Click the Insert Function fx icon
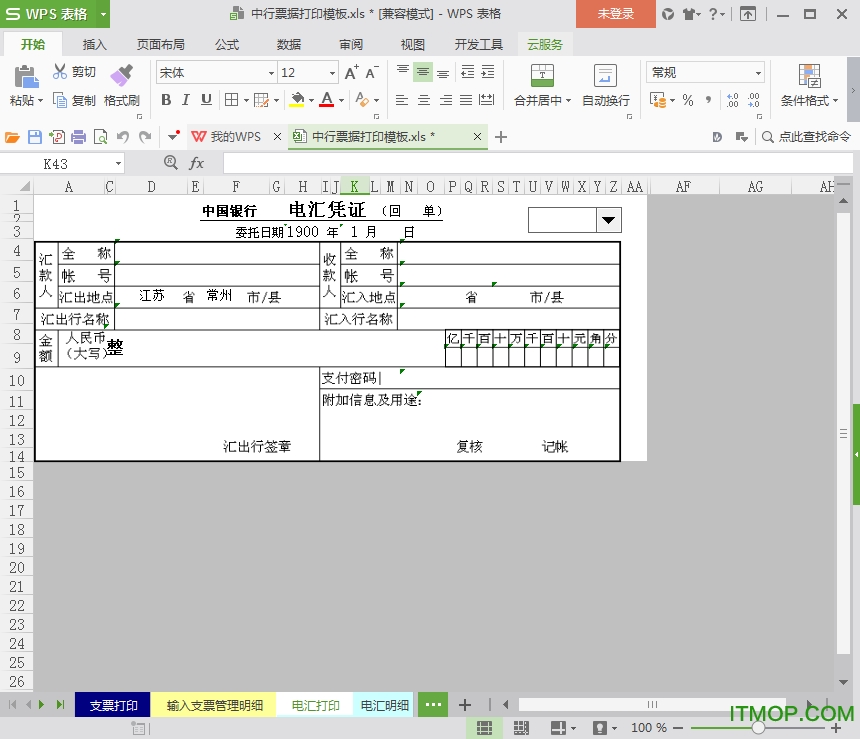 tap(196, 163)
